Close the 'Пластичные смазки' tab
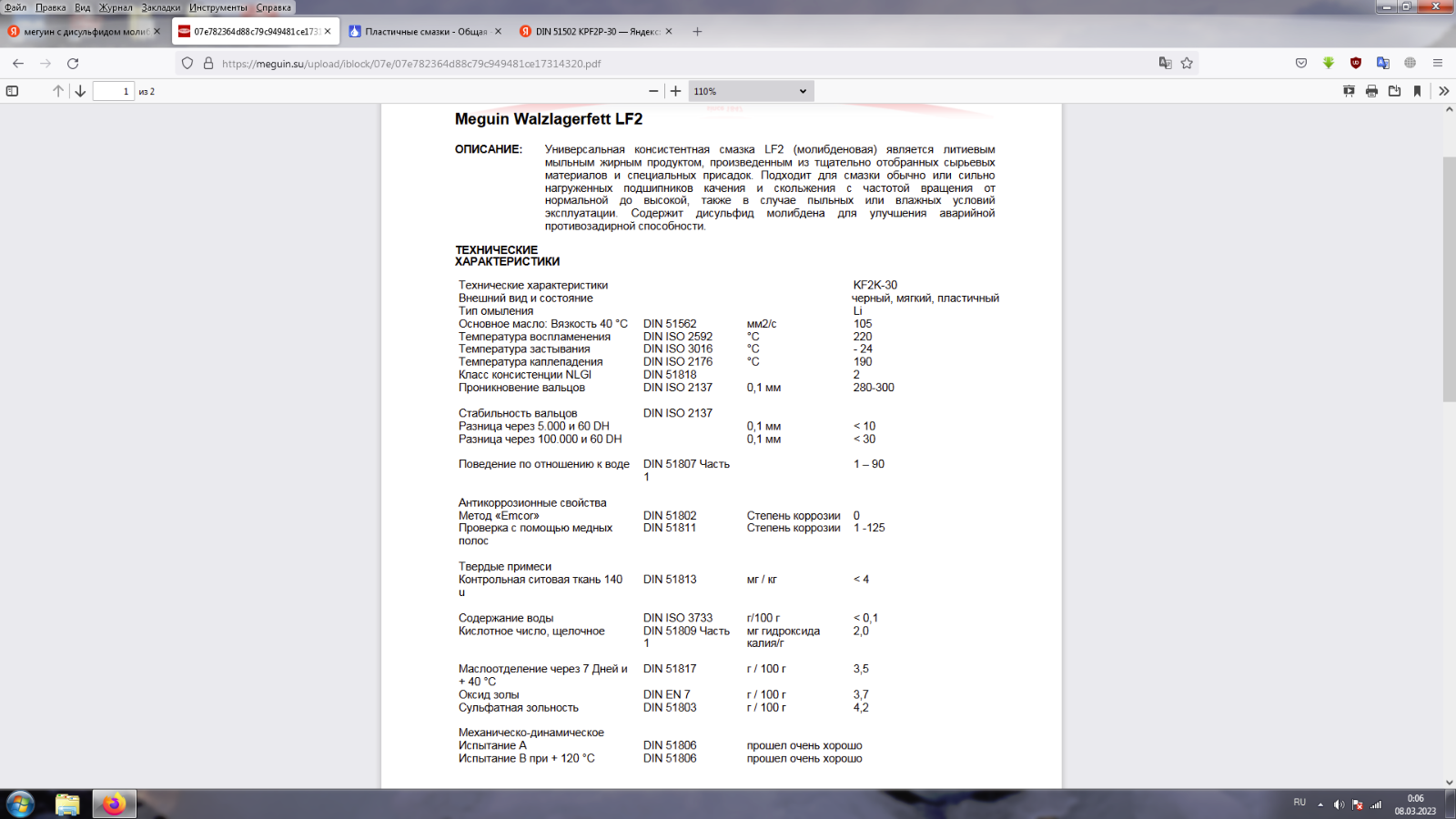 498,32
